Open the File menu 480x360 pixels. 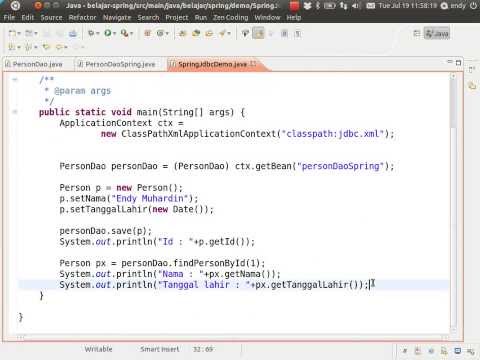pos(9,18)
